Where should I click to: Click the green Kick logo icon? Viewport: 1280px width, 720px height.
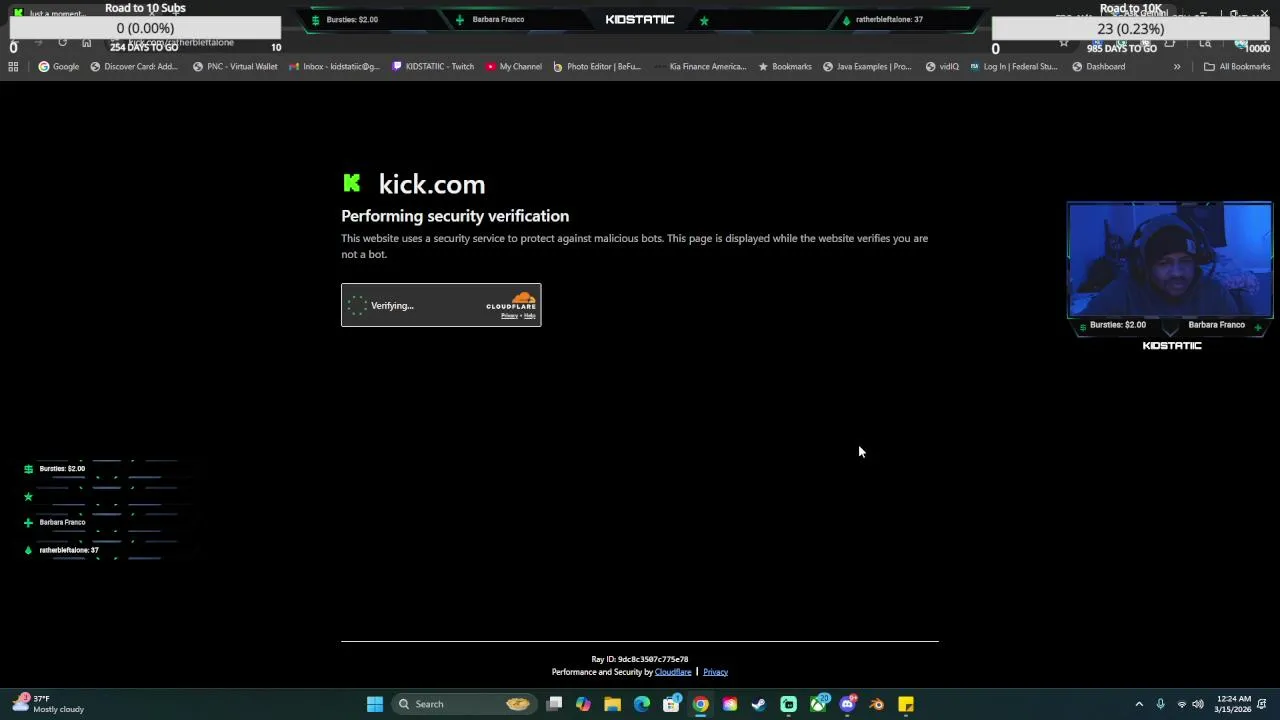pos(351,183)
